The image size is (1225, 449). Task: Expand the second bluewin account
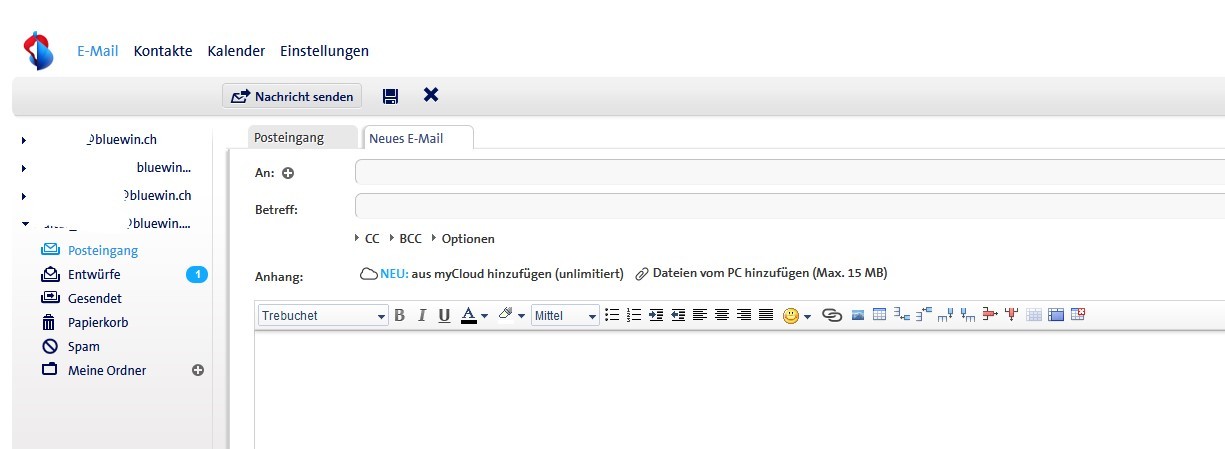24,168
